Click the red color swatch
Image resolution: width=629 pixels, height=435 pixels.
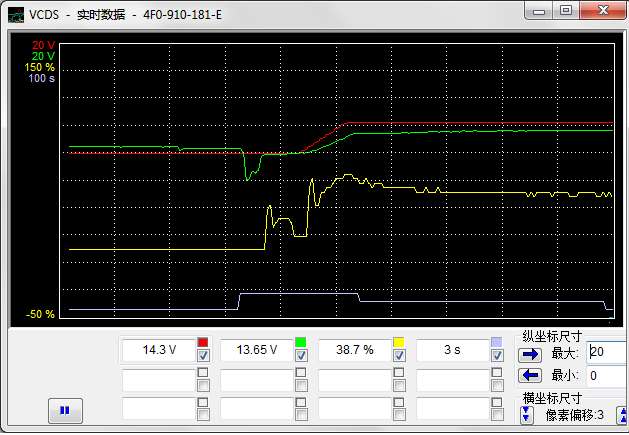tap(203, 343)
